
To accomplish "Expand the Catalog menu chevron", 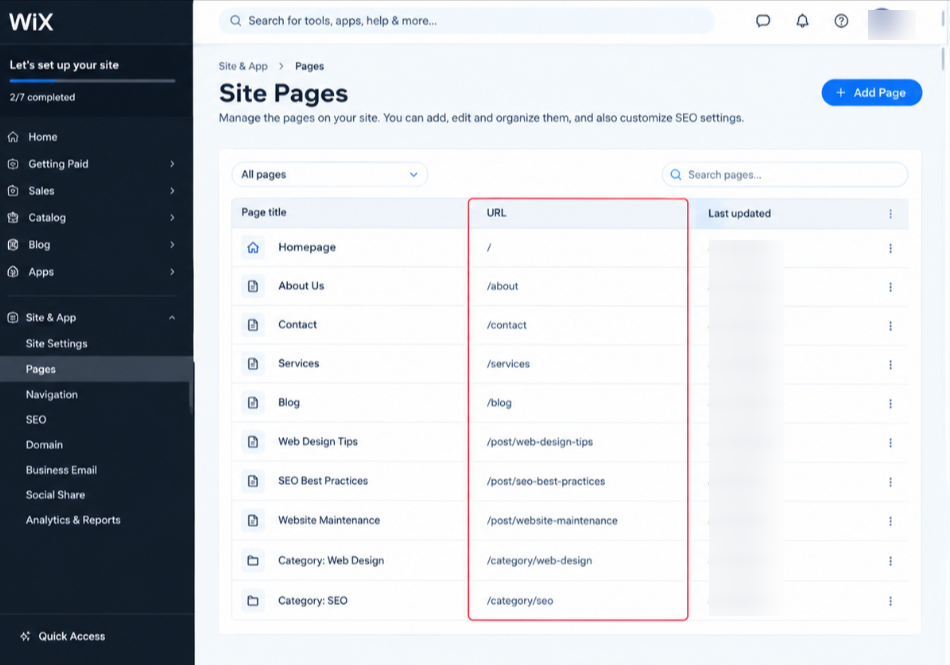I will pos(172,217).
